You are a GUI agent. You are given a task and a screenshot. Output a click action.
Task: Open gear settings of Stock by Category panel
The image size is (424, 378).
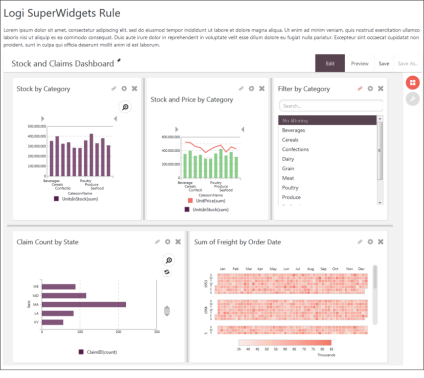(124, 89)
